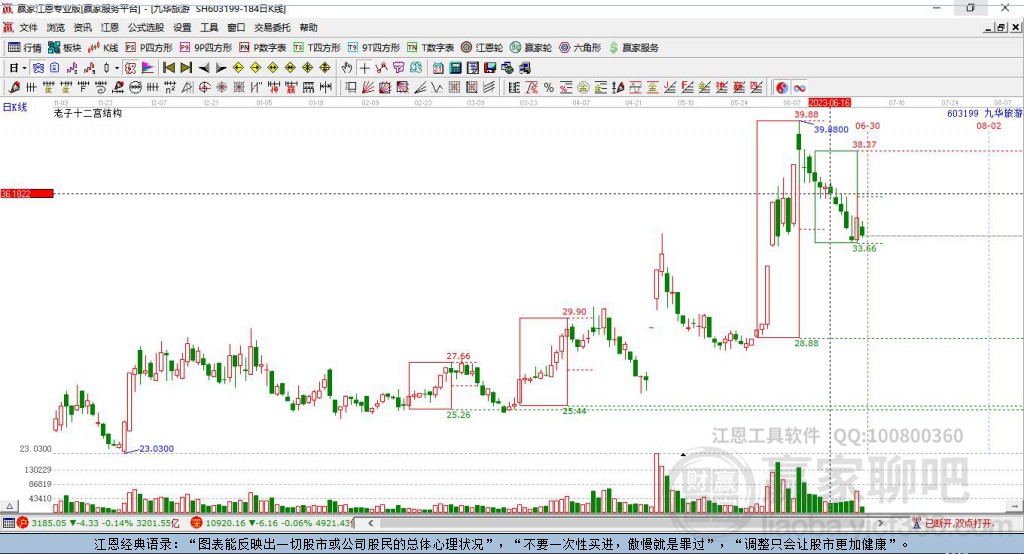This screenshot has width=1024, height=554.
Task: Click the 28.88 price label
Action: (x=807, y=342)
